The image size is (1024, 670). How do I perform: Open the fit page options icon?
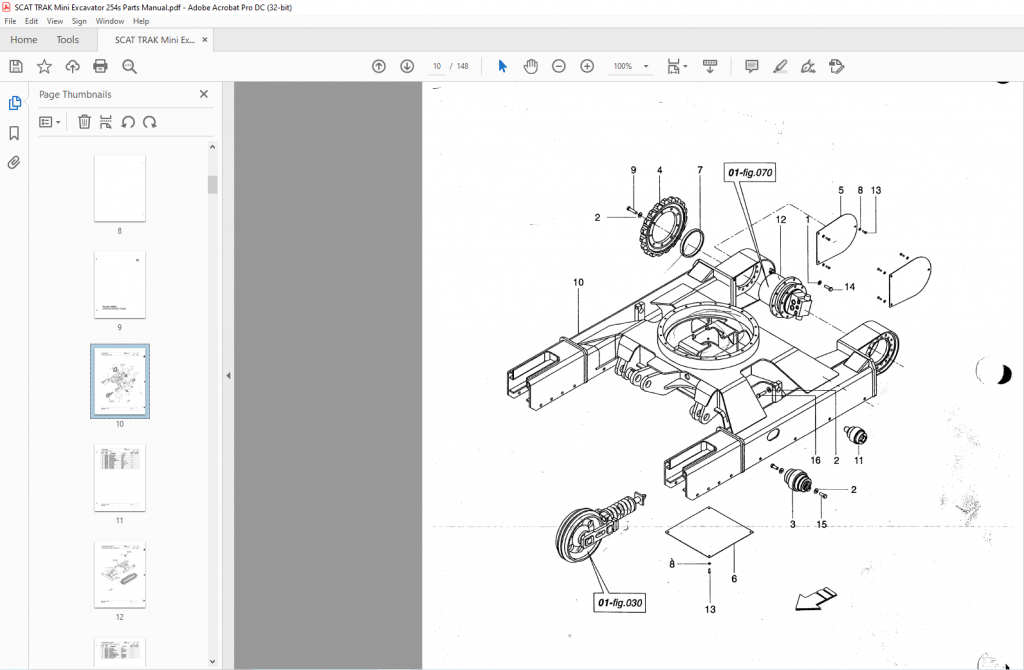pyautogui.click(x=673, y=66)
